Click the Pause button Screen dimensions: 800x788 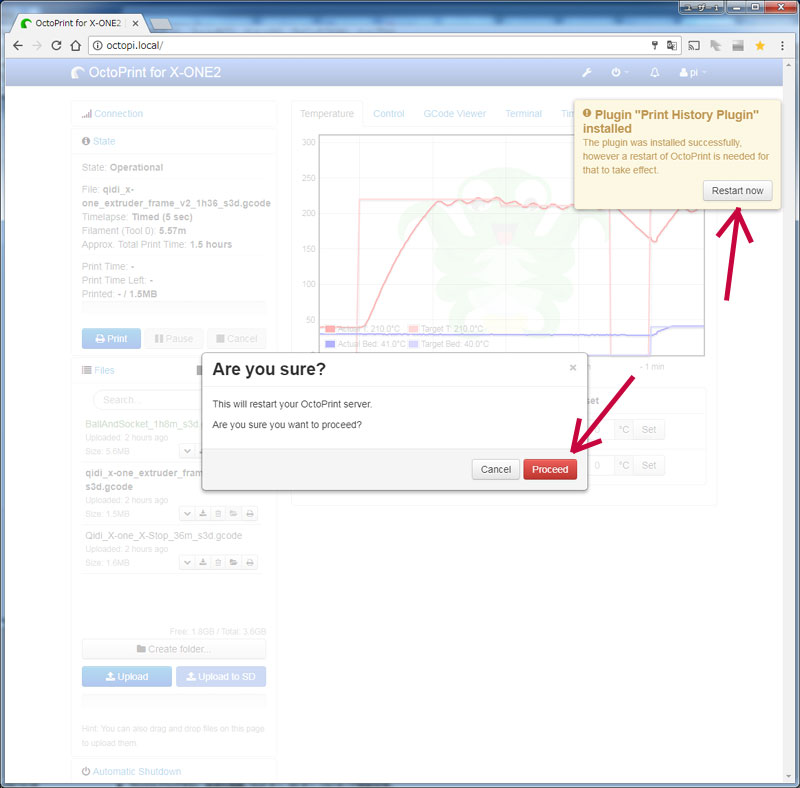pos(173,338)
